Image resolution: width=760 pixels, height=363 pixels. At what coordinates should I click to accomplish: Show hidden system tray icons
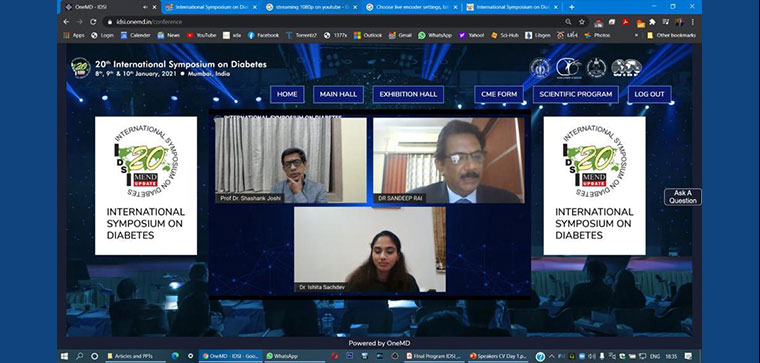[x=551, y=356]
